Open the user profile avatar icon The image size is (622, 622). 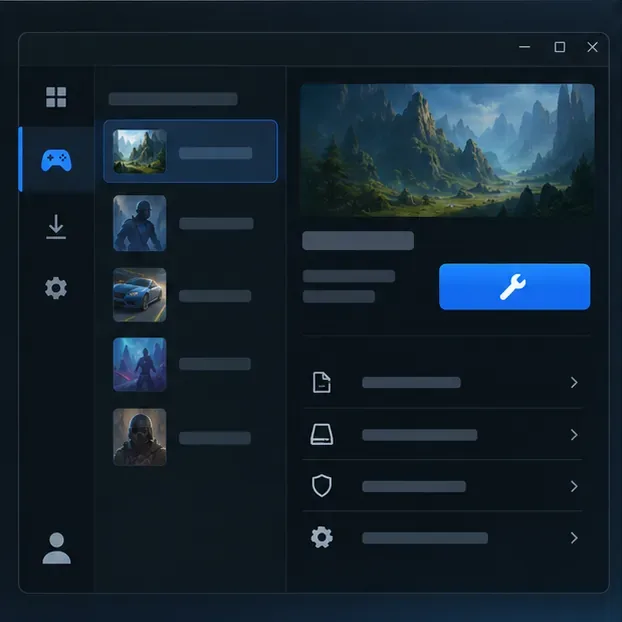pos(56,548)
